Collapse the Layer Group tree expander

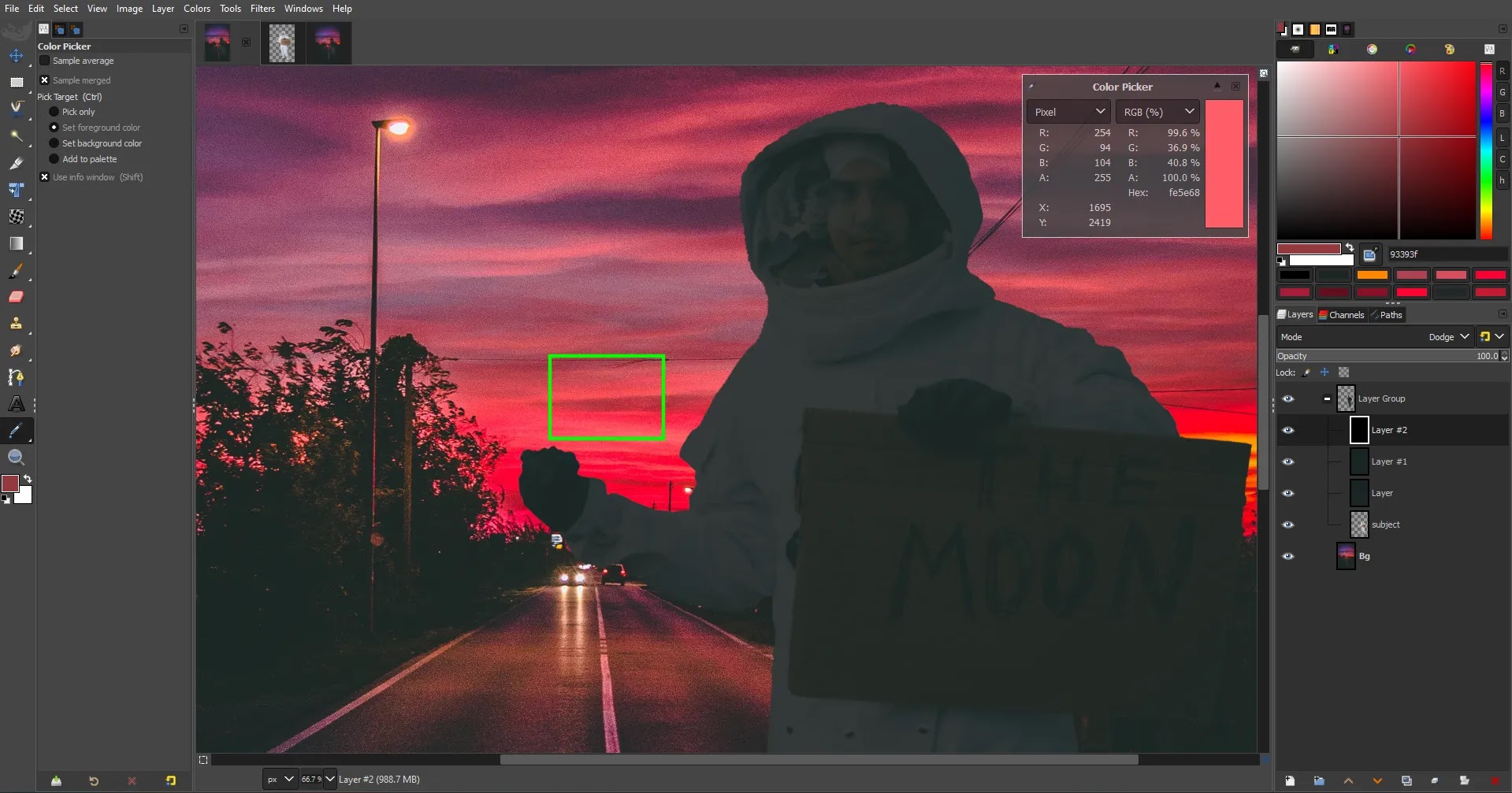tap(1327, 398)
